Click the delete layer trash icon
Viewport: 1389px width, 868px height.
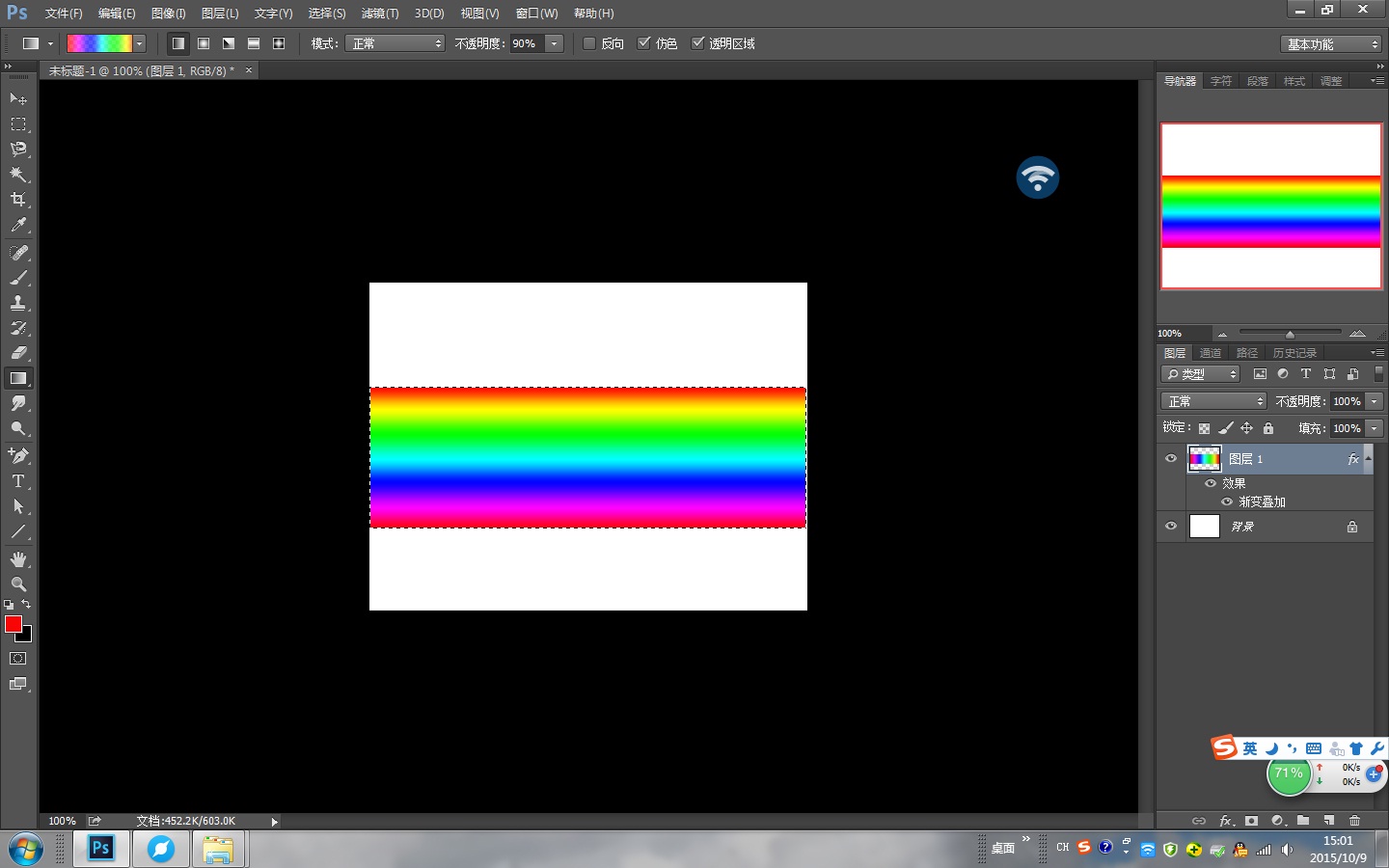(1354, 821)
